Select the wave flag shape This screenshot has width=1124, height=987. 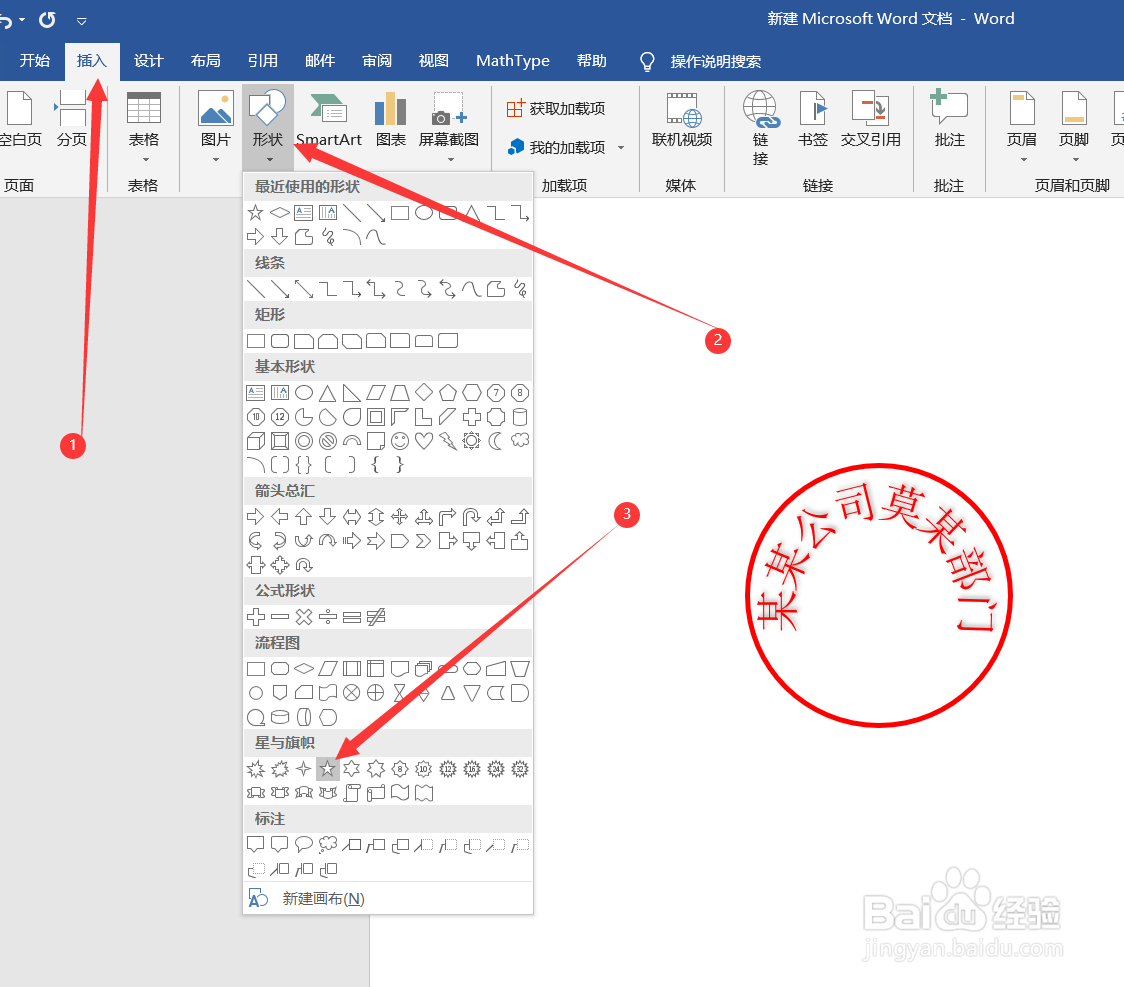click(x=400, y=793)
